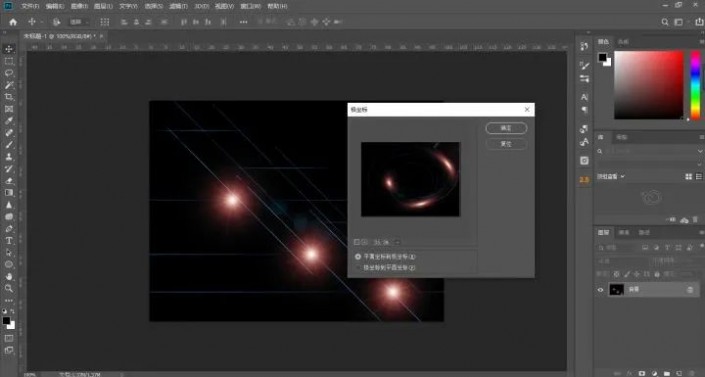This screenshot has height=377, width=705.
Task: Open the Layers panel flyout menu
Action: (x=701, y=233)
